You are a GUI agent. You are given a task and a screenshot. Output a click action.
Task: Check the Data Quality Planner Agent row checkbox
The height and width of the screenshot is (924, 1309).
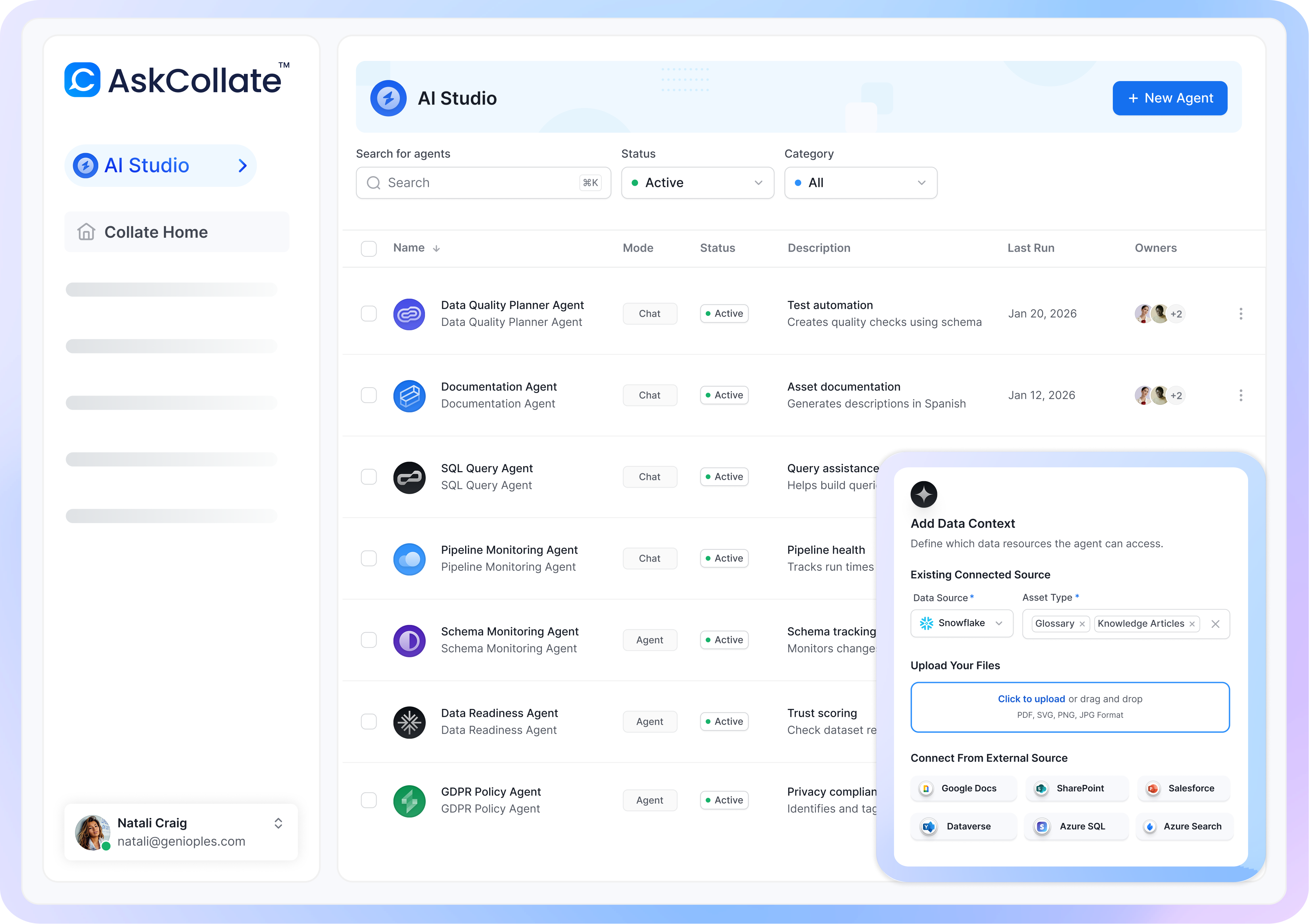(x=369, y=313)
